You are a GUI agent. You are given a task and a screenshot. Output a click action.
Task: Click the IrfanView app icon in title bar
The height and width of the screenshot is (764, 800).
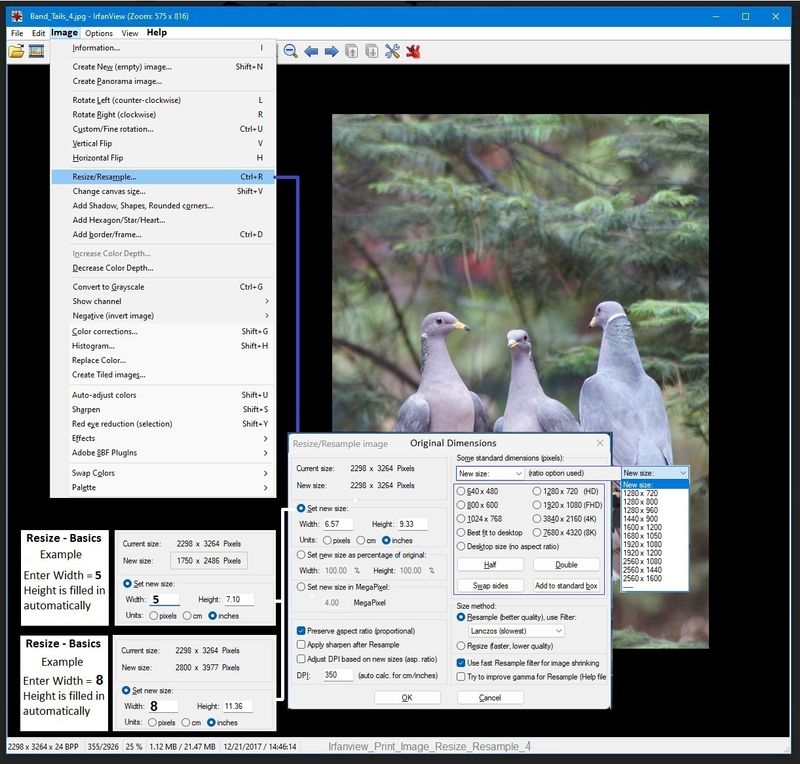point(17,16)
